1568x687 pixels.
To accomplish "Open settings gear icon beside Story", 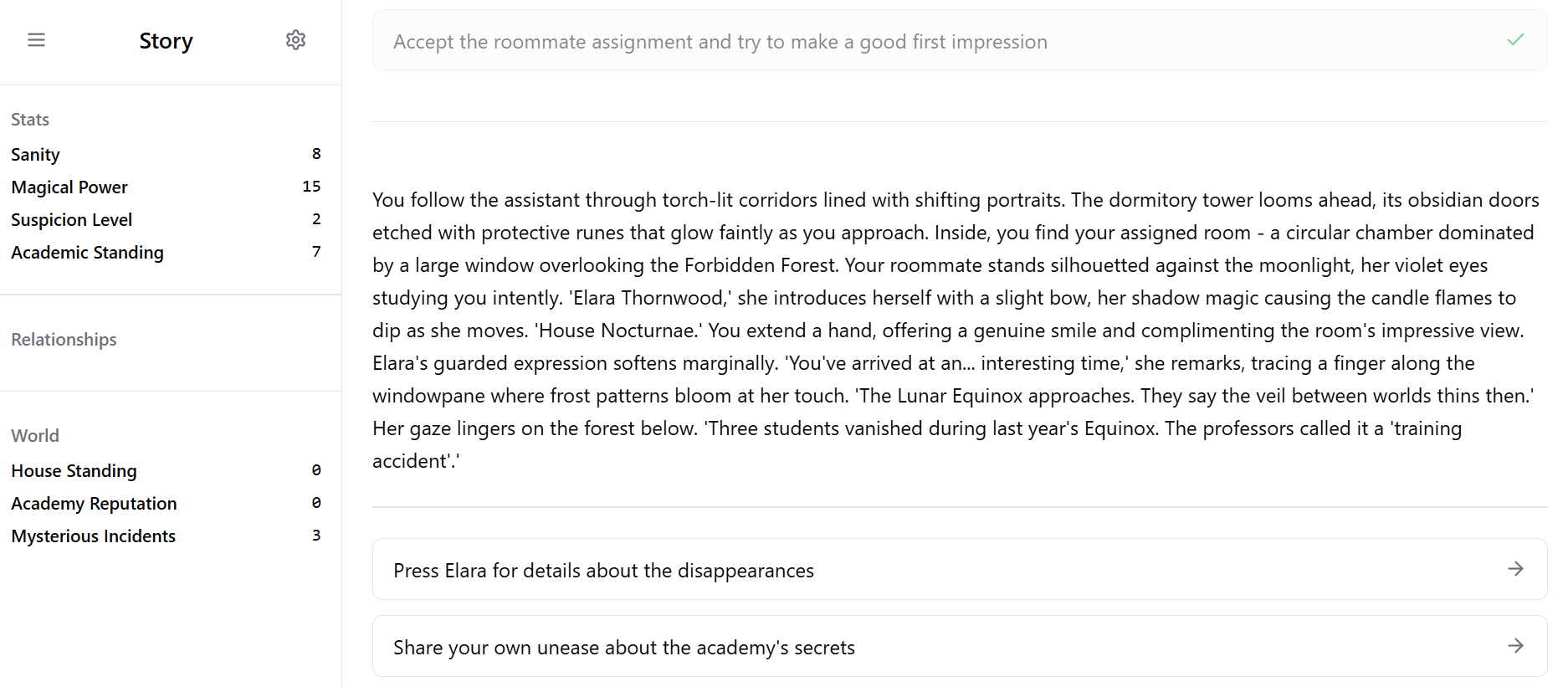I will (x=295, y=40).
